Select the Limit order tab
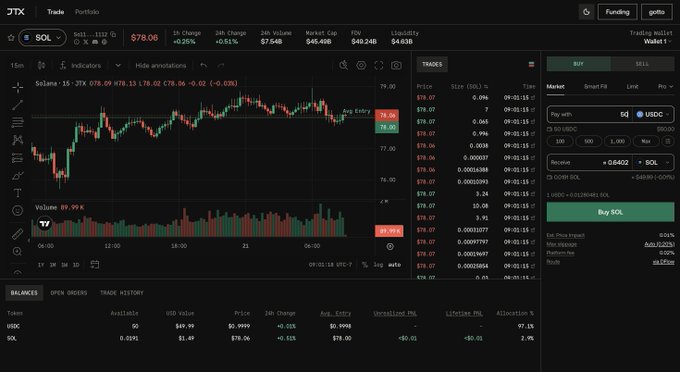This screenshot has height=372, width=680. coord(632,87)
